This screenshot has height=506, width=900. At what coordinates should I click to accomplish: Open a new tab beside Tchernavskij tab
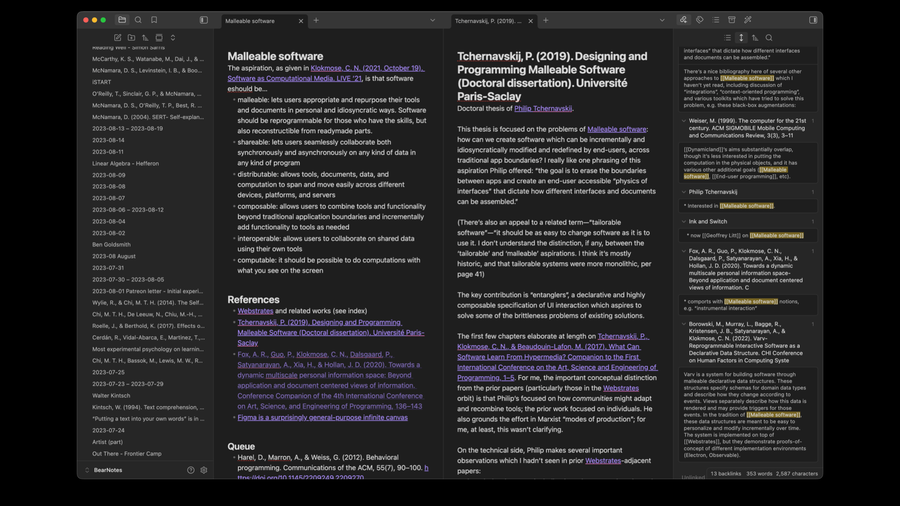point(546,20)
